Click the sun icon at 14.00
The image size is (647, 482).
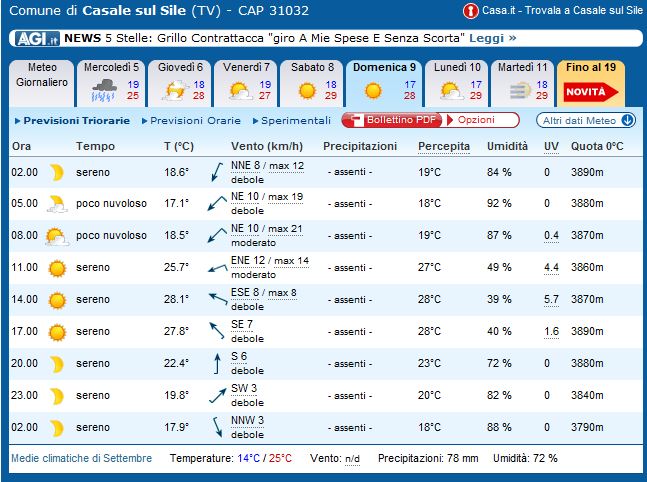click(x=57, y=300)
